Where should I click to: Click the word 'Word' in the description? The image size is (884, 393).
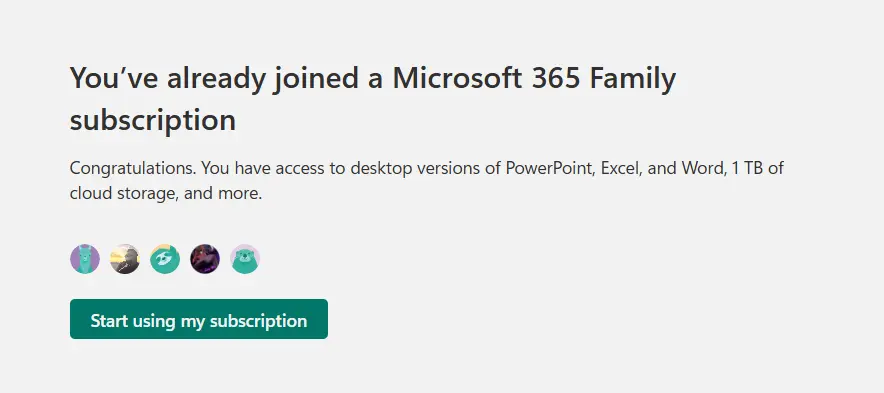click(702, 168)
